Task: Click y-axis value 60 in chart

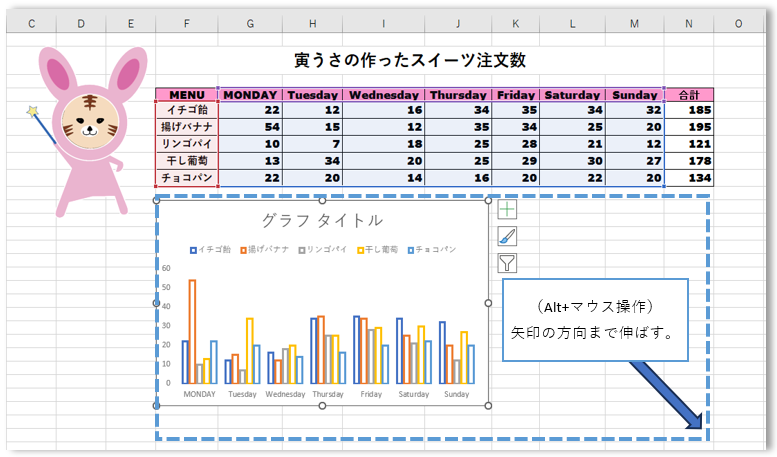Action: [x=166, y=268]
